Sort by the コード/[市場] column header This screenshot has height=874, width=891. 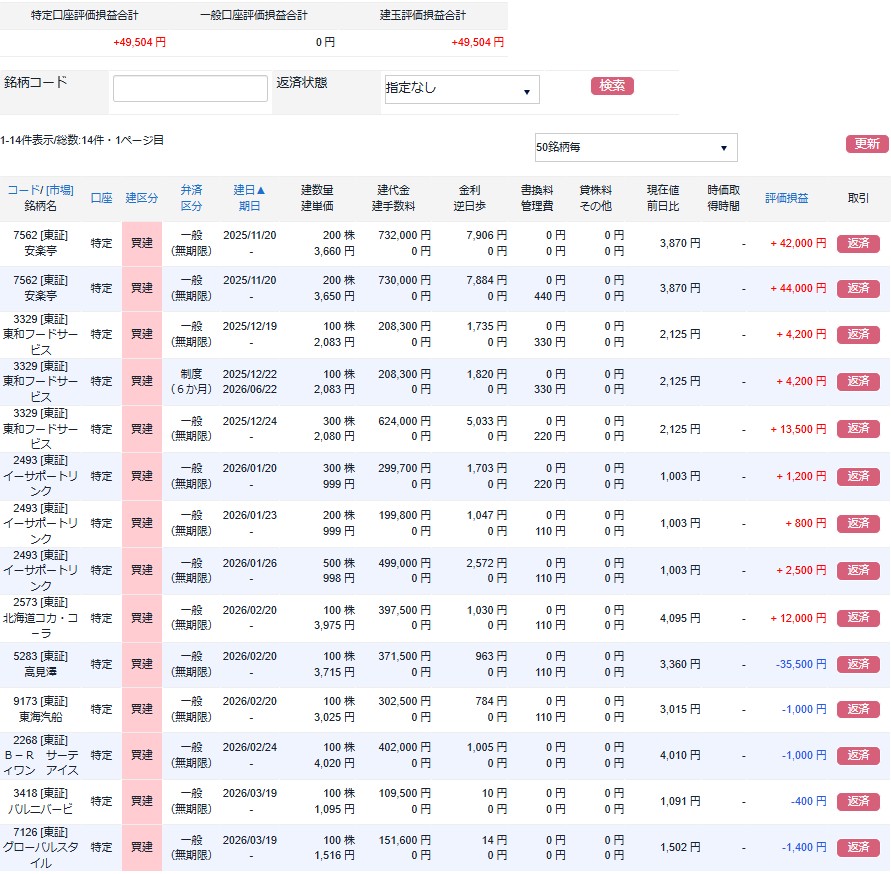pos(40,190)
